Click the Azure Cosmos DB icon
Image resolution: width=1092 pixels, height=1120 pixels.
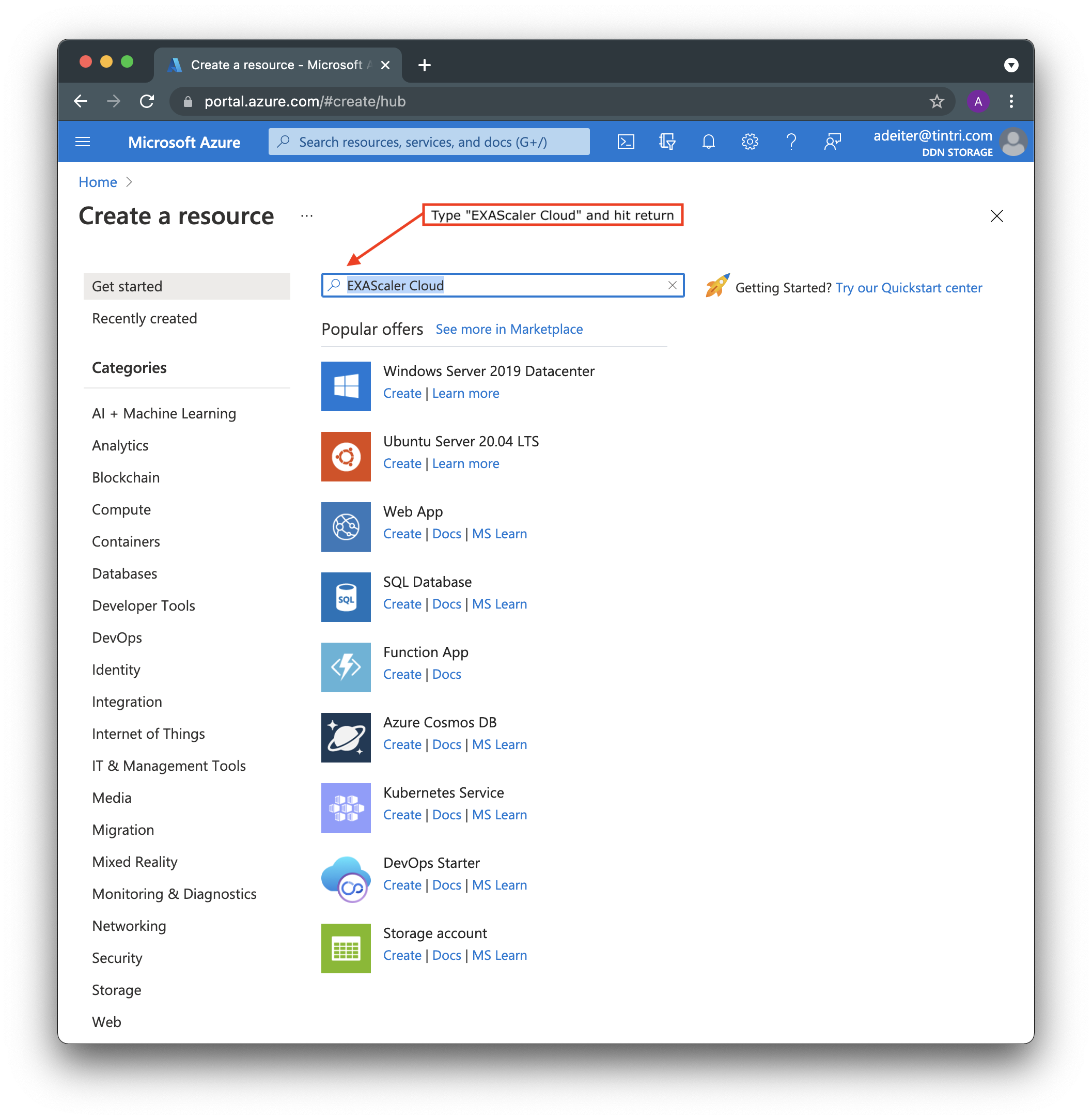click(346, 738)
